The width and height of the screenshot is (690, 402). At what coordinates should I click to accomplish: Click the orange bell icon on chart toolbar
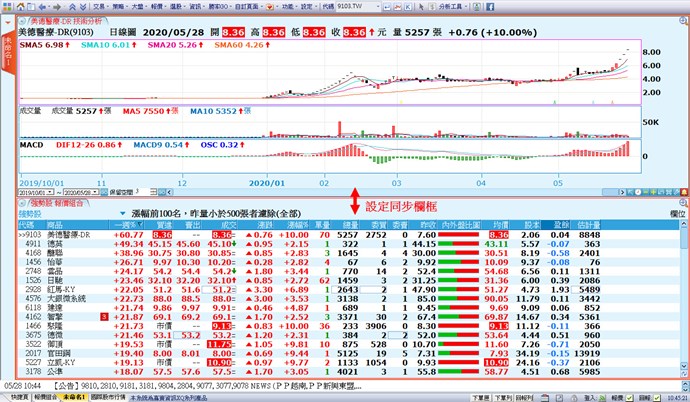[684, 192]
